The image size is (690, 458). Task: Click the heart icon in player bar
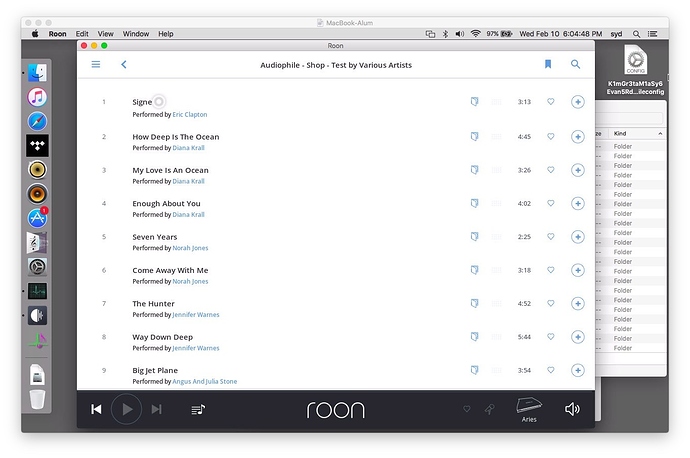click(x=467, y=409)
